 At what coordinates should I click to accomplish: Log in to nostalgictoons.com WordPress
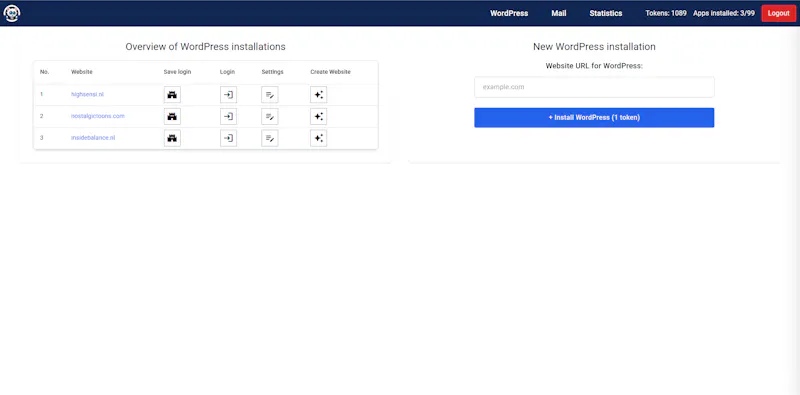point(229,116)
